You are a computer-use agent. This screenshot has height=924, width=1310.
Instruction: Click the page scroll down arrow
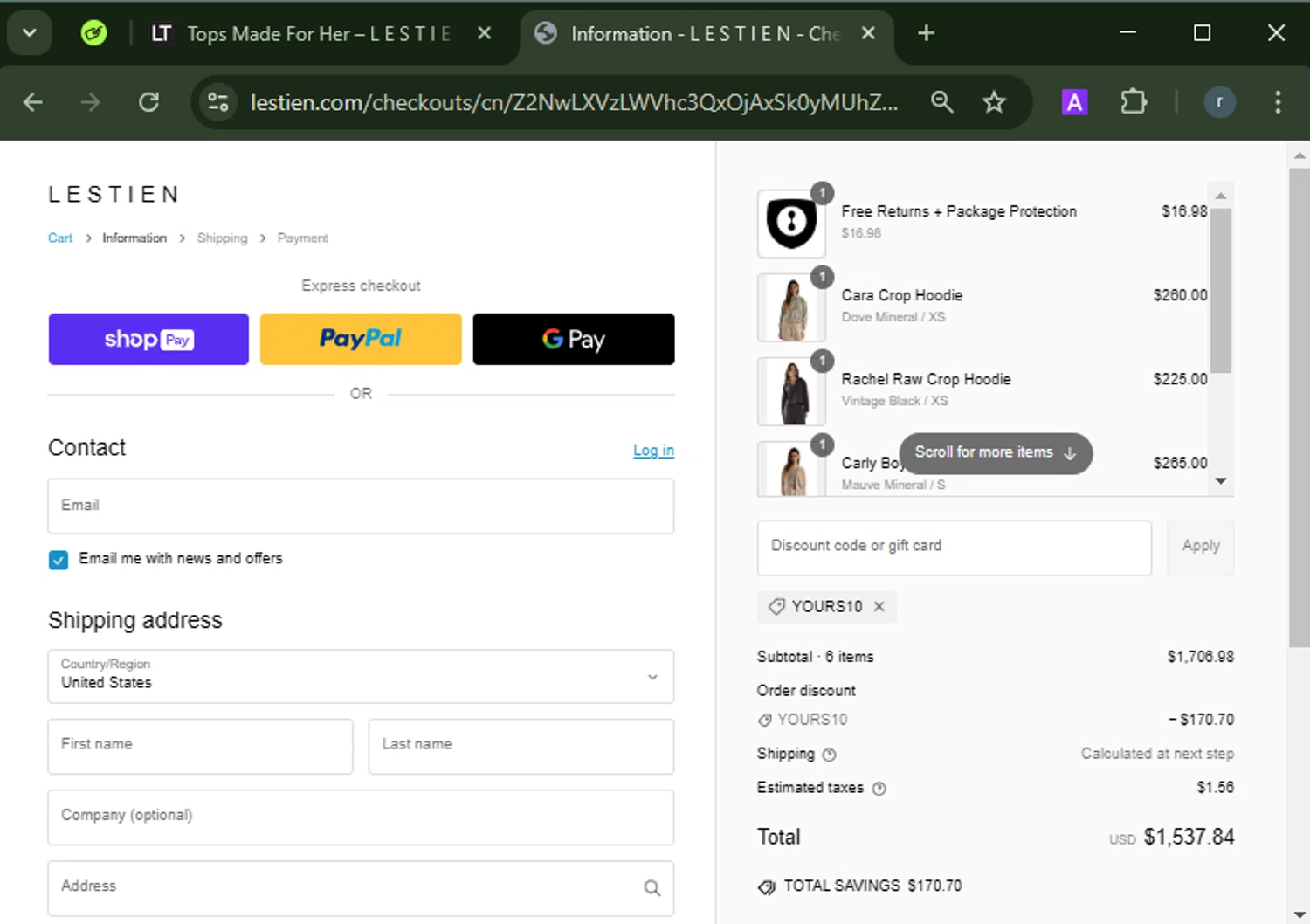click(x=1300, y=914)
